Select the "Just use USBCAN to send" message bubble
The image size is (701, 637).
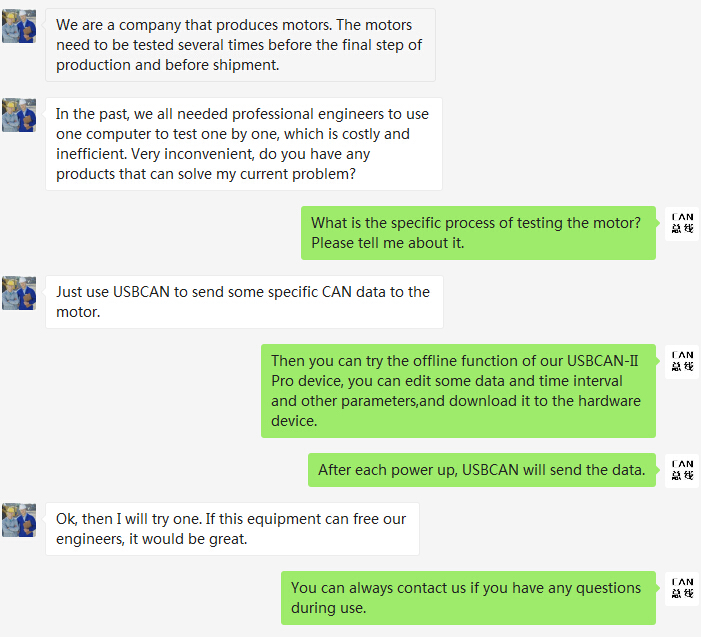(243, 302)
